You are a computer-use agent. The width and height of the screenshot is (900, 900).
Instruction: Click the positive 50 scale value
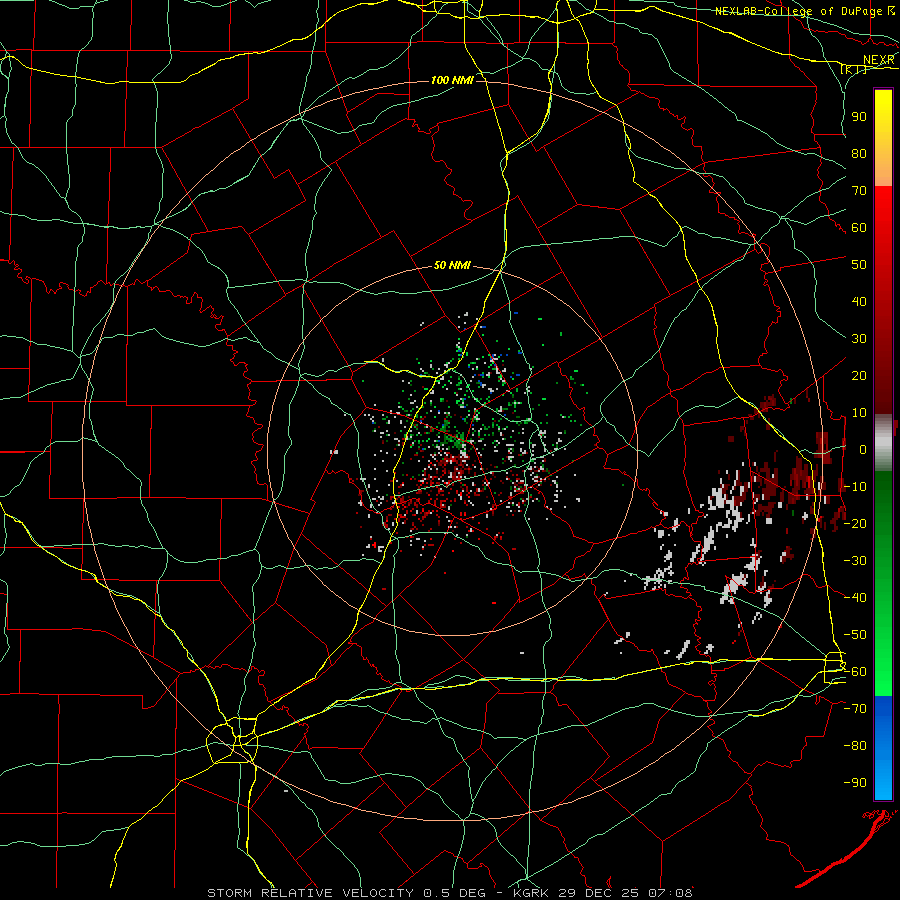coord(859,265)
